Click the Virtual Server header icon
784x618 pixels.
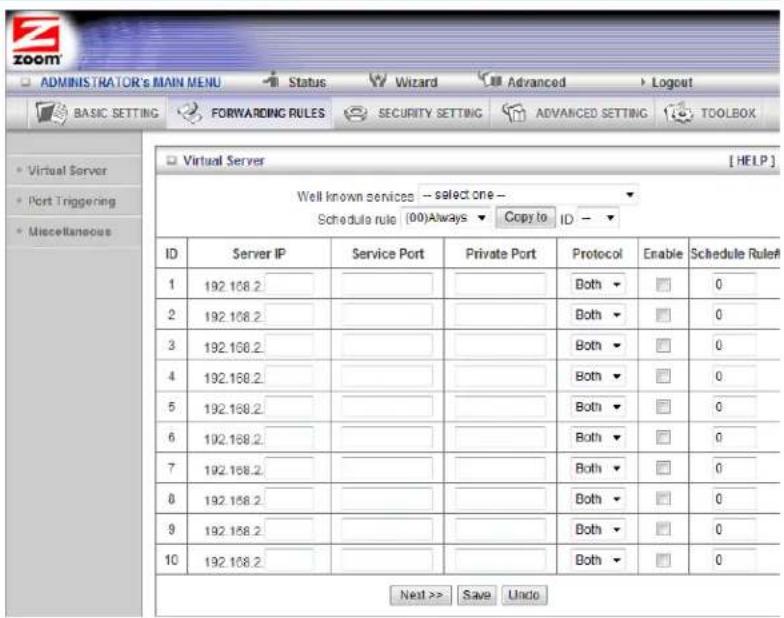(172, 160)
